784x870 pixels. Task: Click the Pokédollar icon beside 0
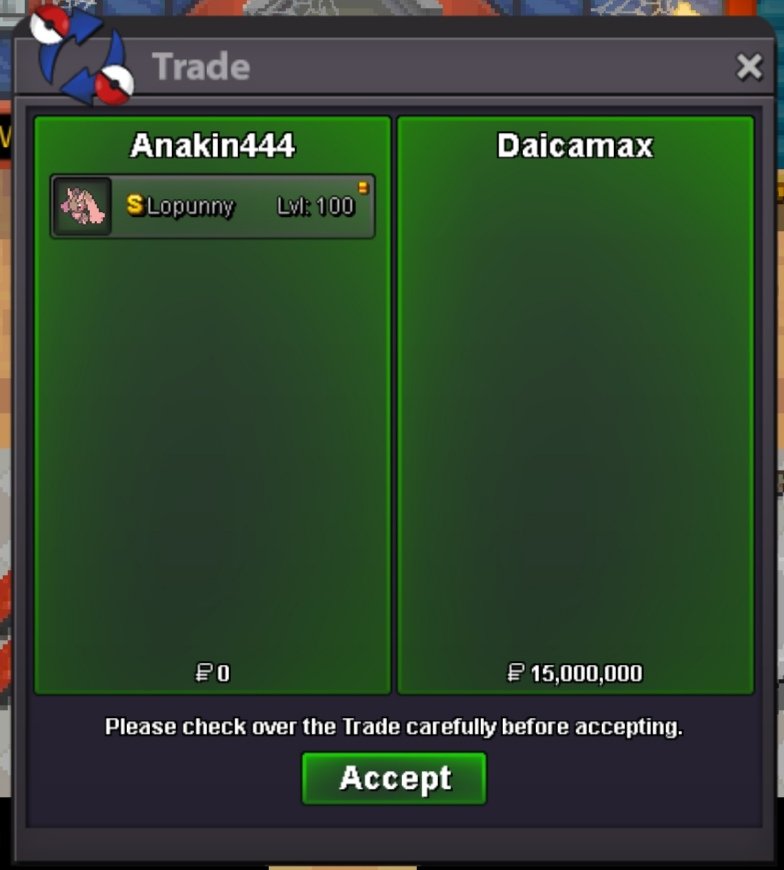[x=204, y=672]
